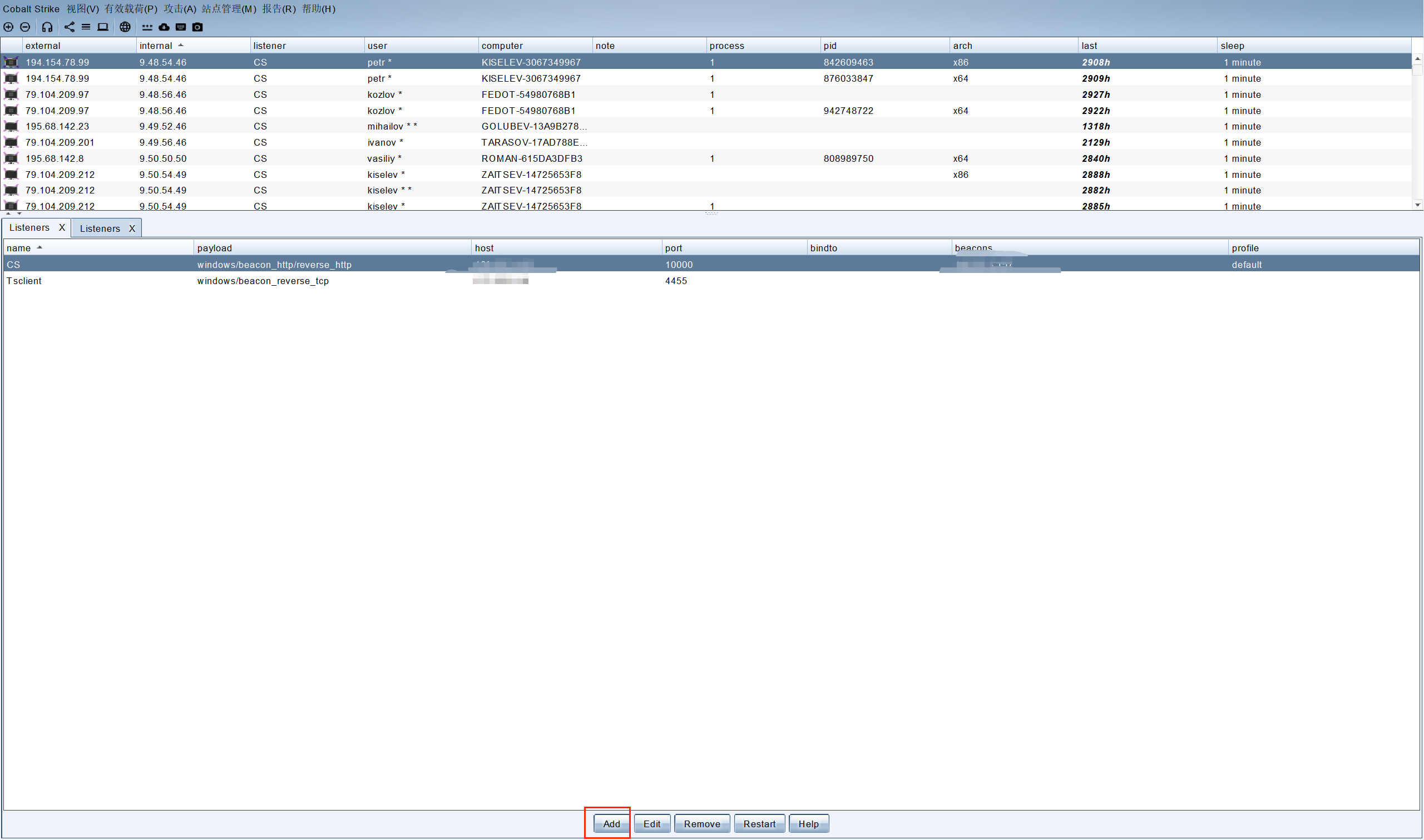Viewport: 1424px width, 840px height.
Task: Click beacon icon of vasiliy row
Action: [x=11, y=158]
